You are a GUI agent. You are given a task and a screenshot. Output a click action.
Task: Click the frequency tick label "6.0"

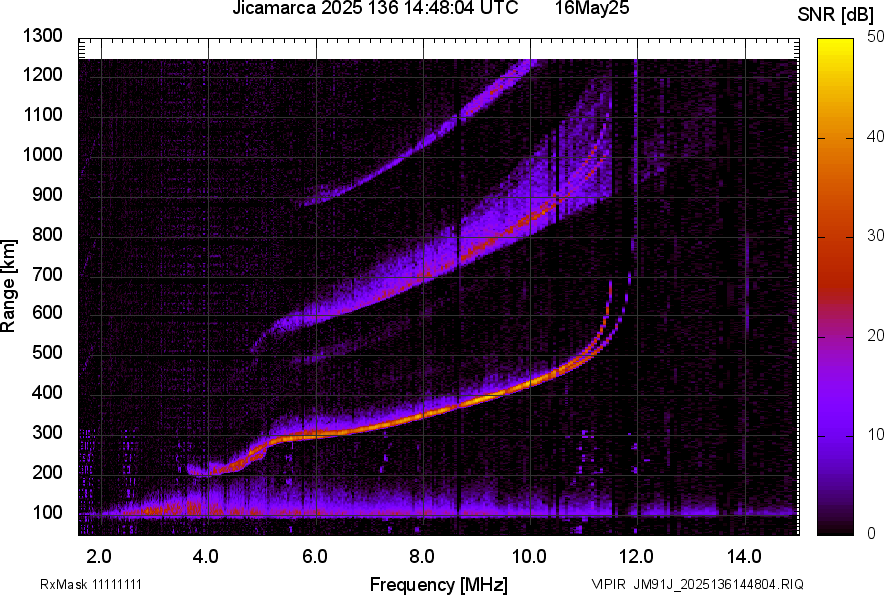click(x=315, y=557)
